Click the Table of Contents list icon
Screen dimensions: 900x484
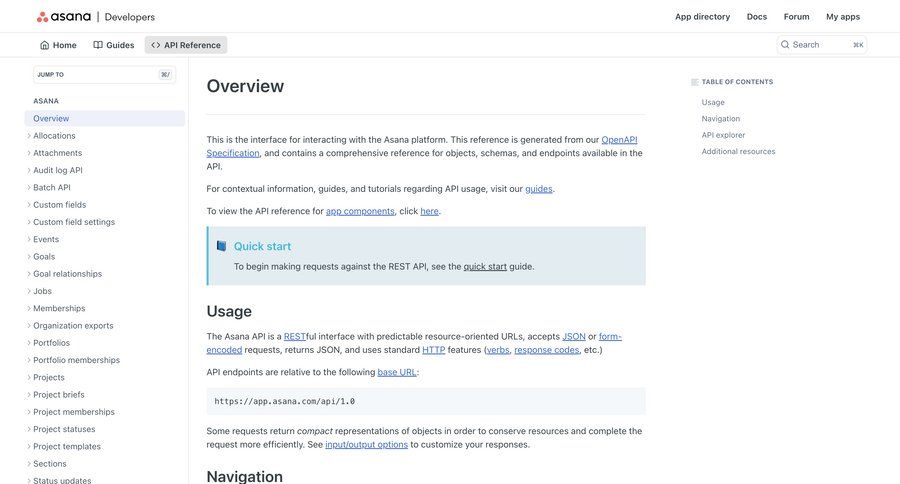695,82
